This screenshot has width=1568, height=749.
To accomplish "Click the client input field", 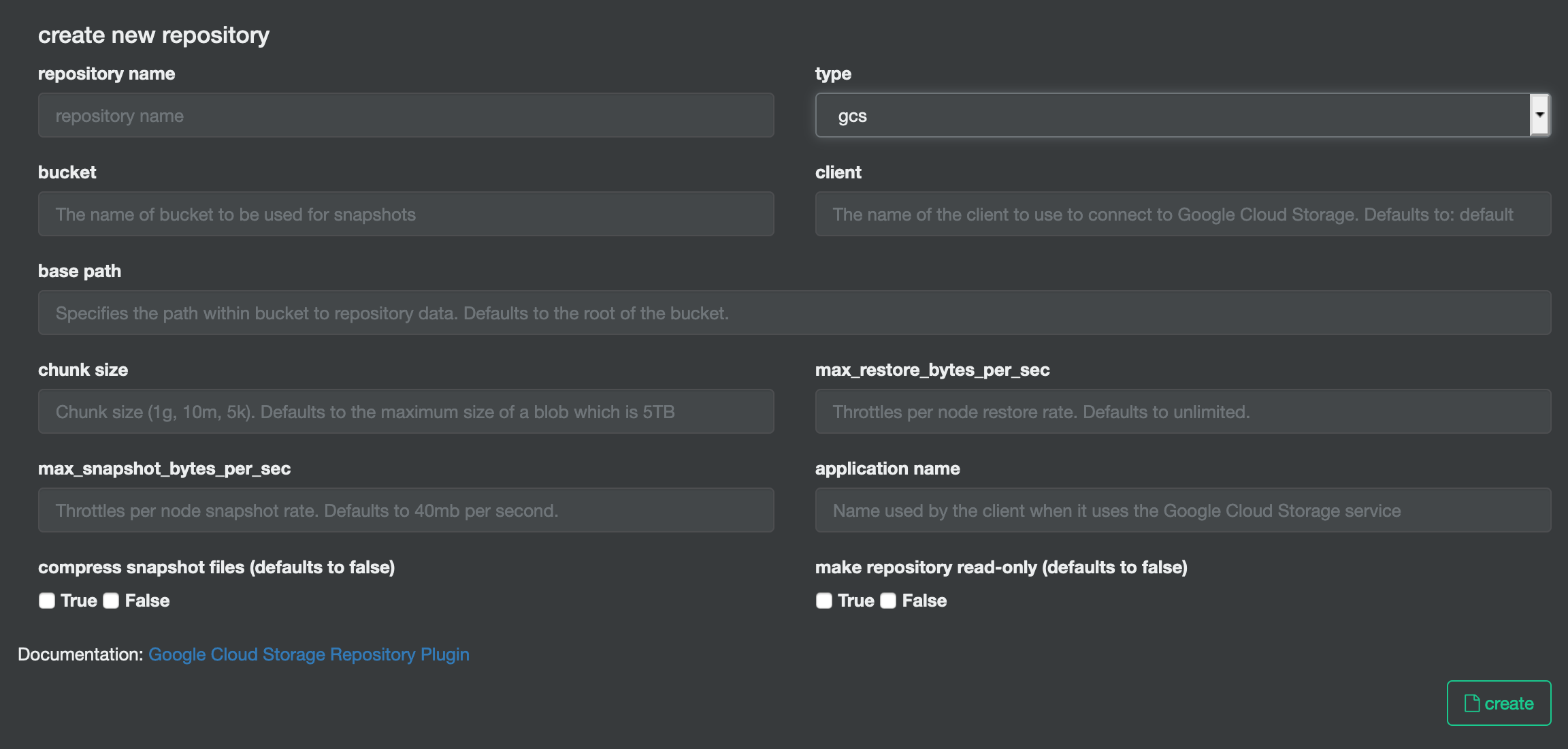I will (1183, 214).
